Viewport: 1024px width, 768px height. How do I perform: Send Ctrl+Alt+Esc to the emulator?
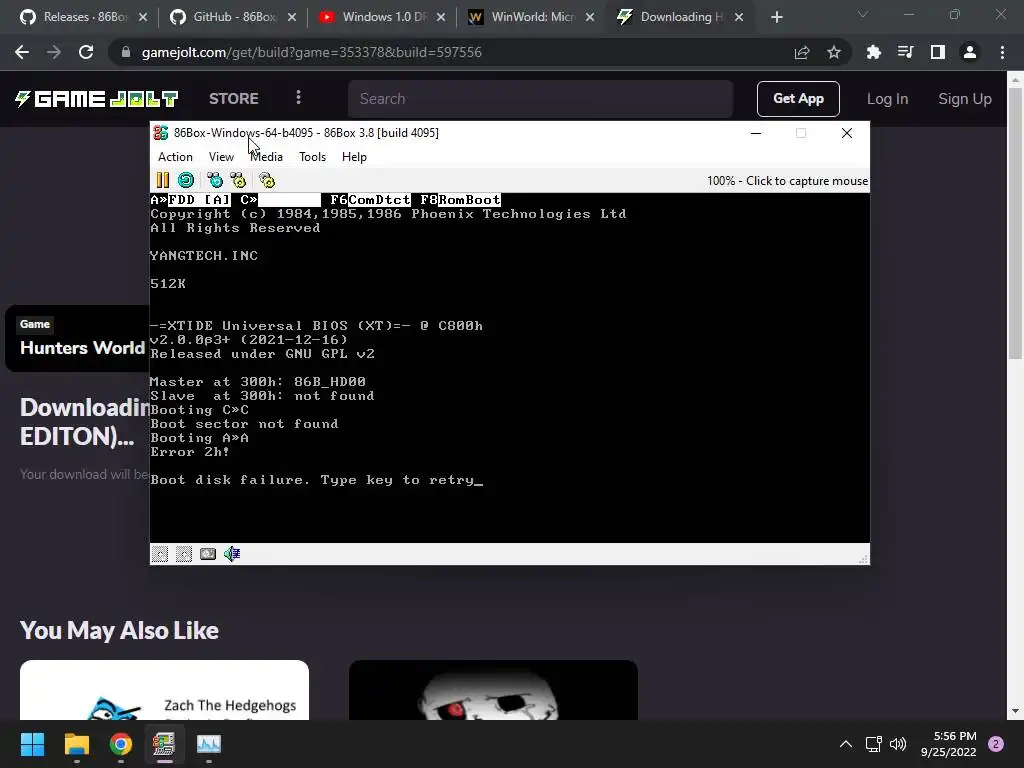pyautogui.click(x=238, y=180)
